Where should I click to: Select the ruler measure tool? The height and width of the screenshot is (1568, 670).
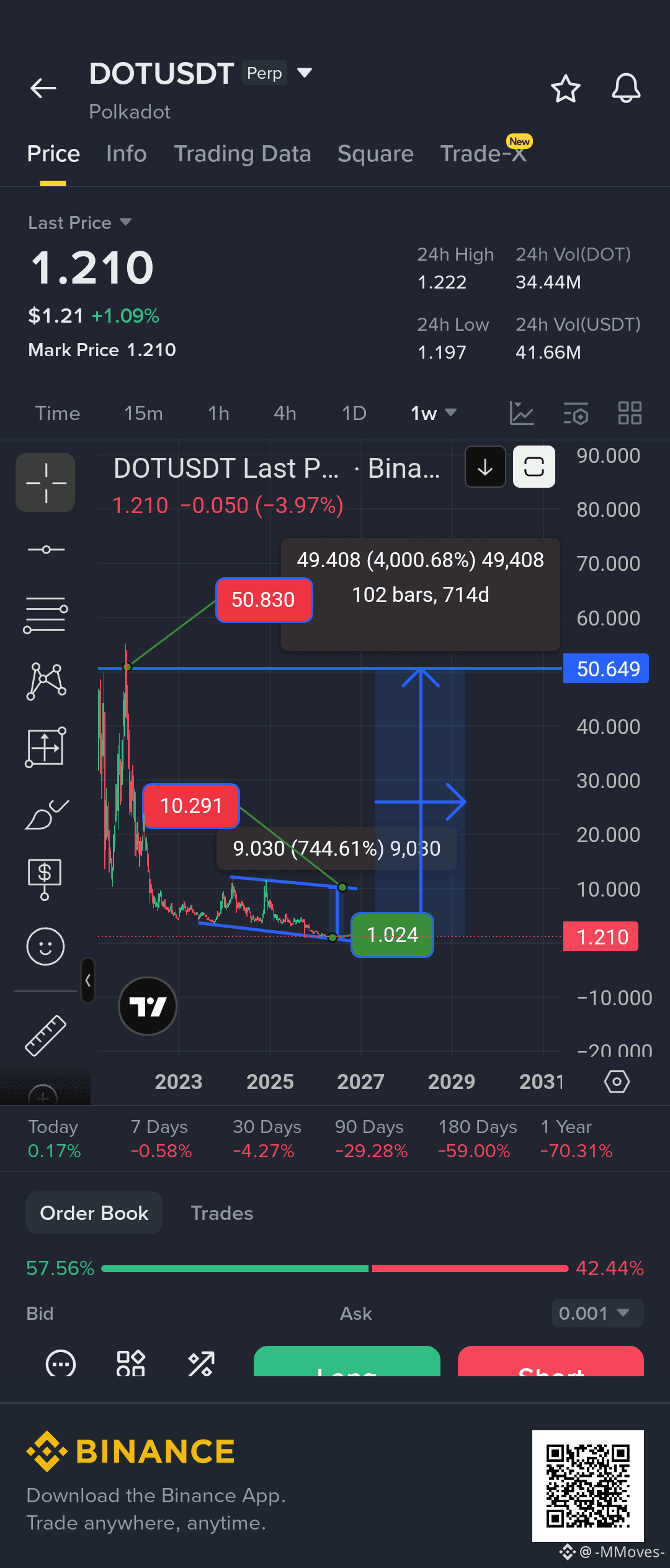point(45,1035)
